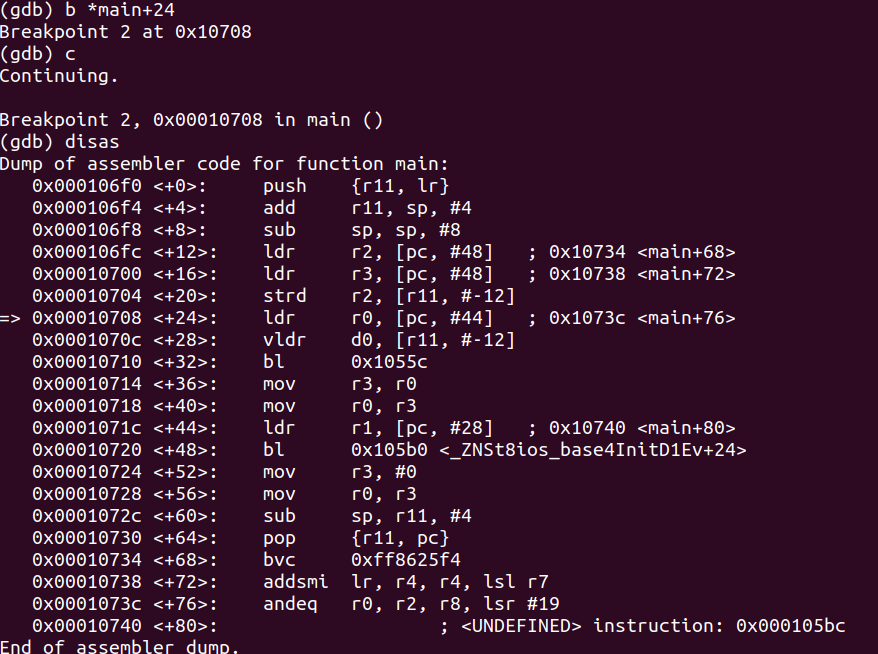Click the andeq instruction at main+76
The height and width of the screenshot is (654, 878).
point(411,604)
